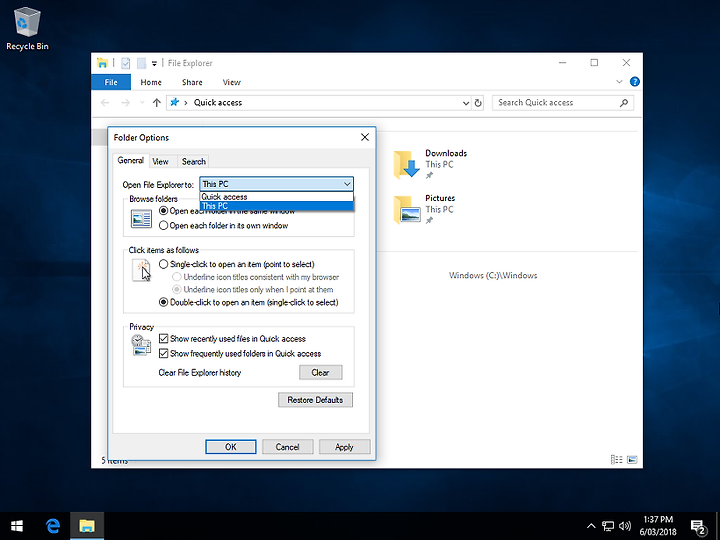
Task: Click the Windows (C:)\Windows path text
Action: pos(493,276)
